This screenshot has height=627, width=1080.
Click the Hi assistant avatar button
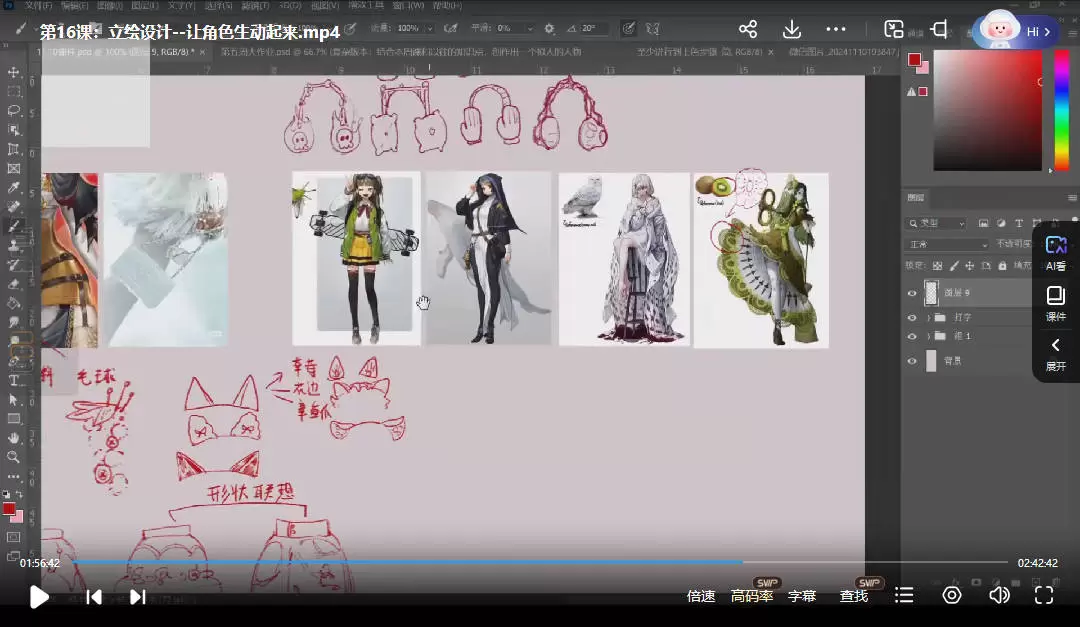(1015, 31)
